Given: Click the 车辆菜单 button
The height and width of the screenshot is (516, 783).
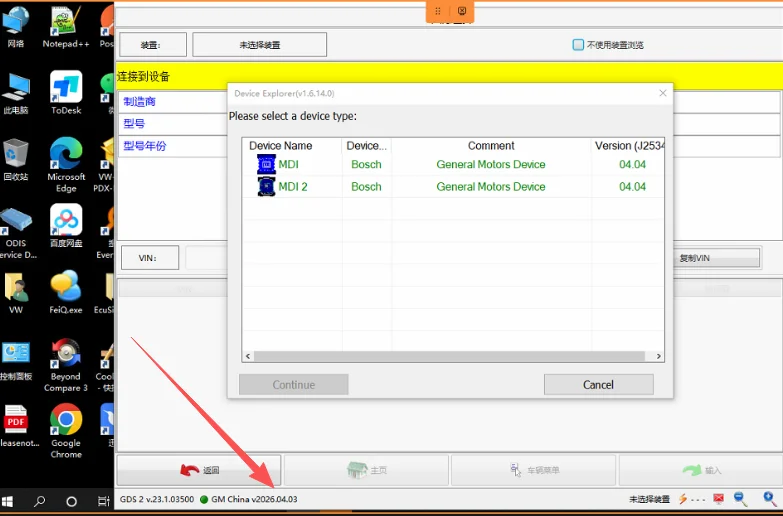Looking at the screenshot, I should (533, 470).
